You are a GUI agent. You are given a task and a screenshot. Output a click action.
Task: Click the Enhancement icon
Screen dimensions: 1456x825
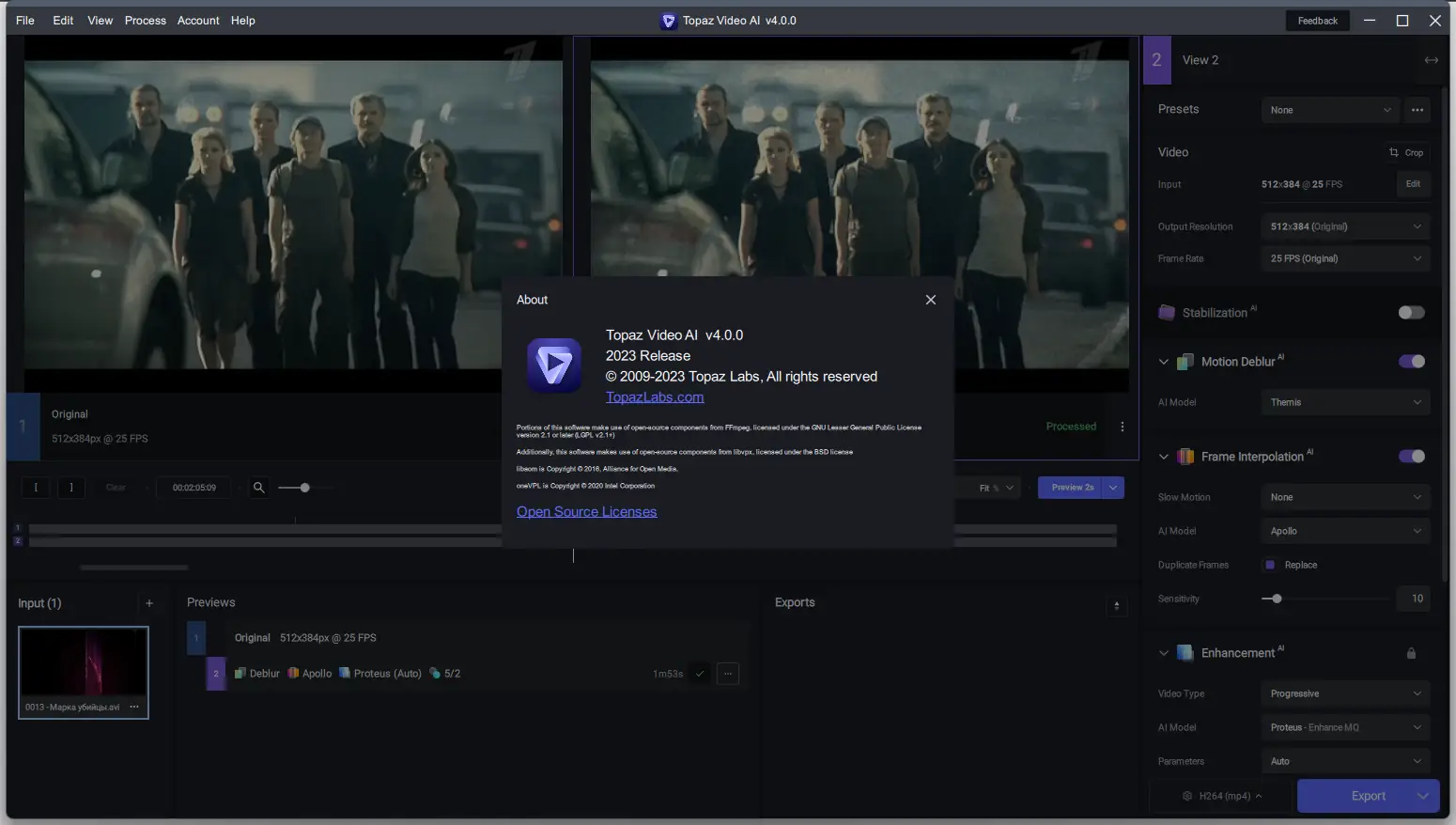coord(1185,653)
